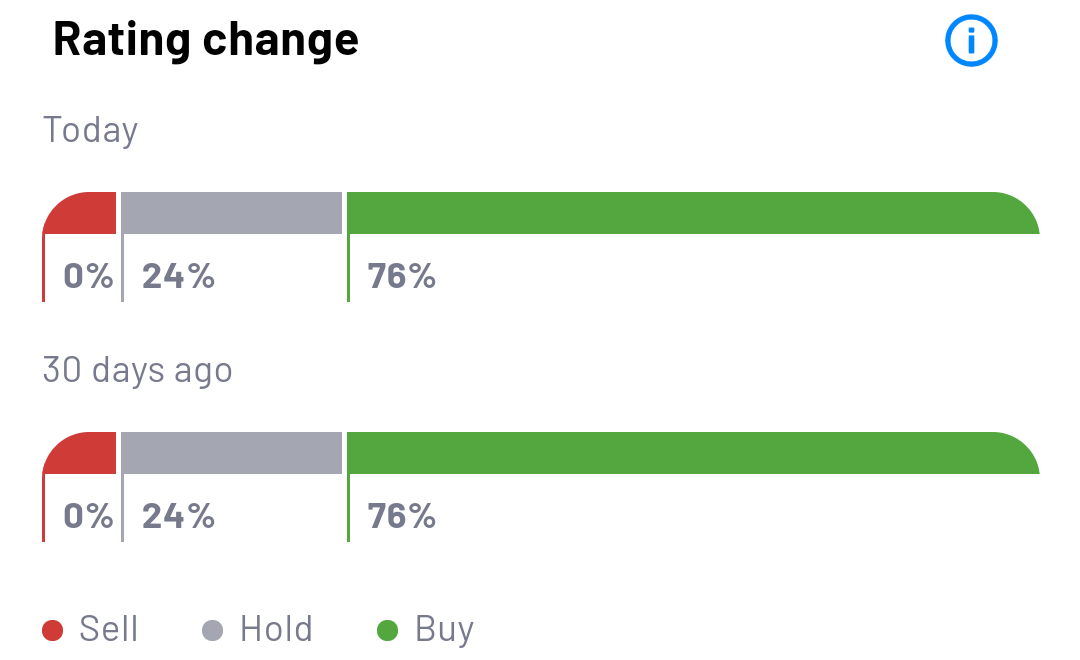The width and height of the screenshot is (1080, 660).
Task: Click the "30 days ago" section label
Action: (x=137, y=370)
